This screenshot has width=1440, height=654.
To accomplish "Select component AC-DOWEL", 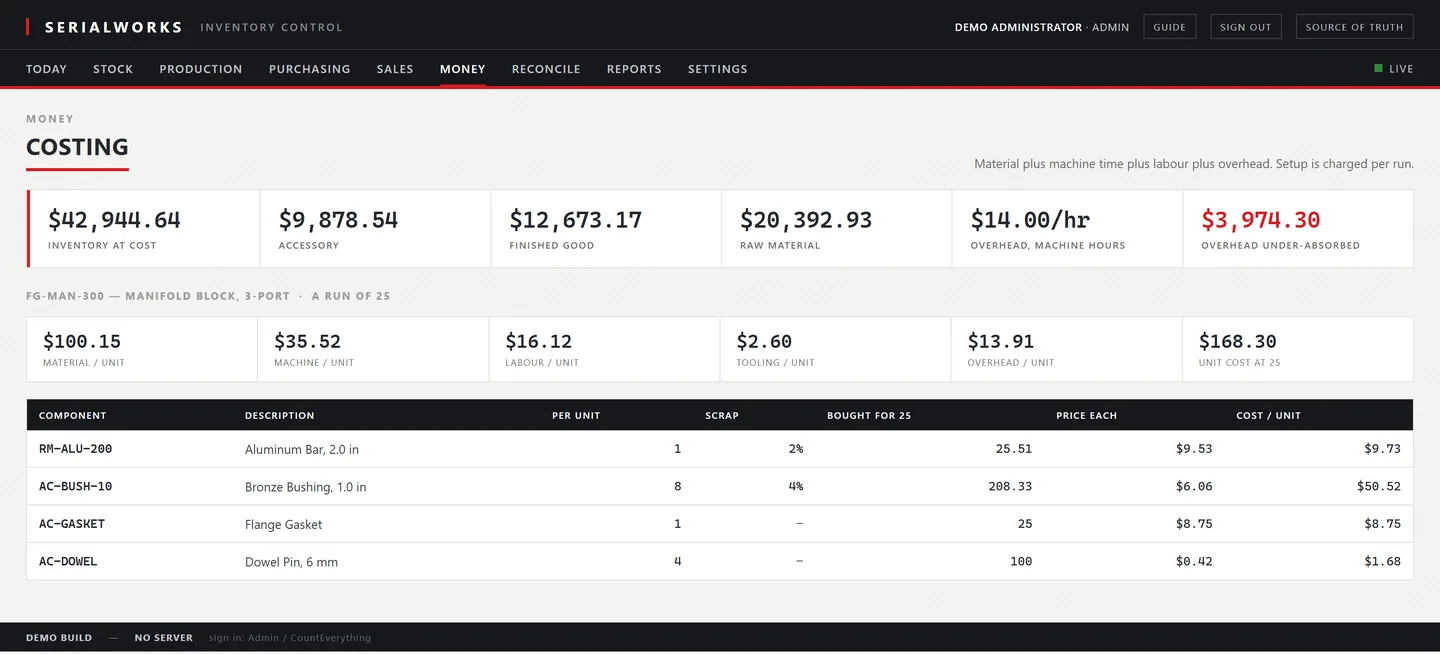I will (68, 561).
